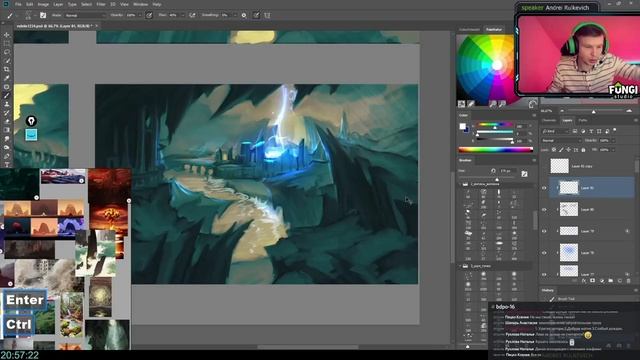Open symmetry paint options icon

click(x=267, y=15)
